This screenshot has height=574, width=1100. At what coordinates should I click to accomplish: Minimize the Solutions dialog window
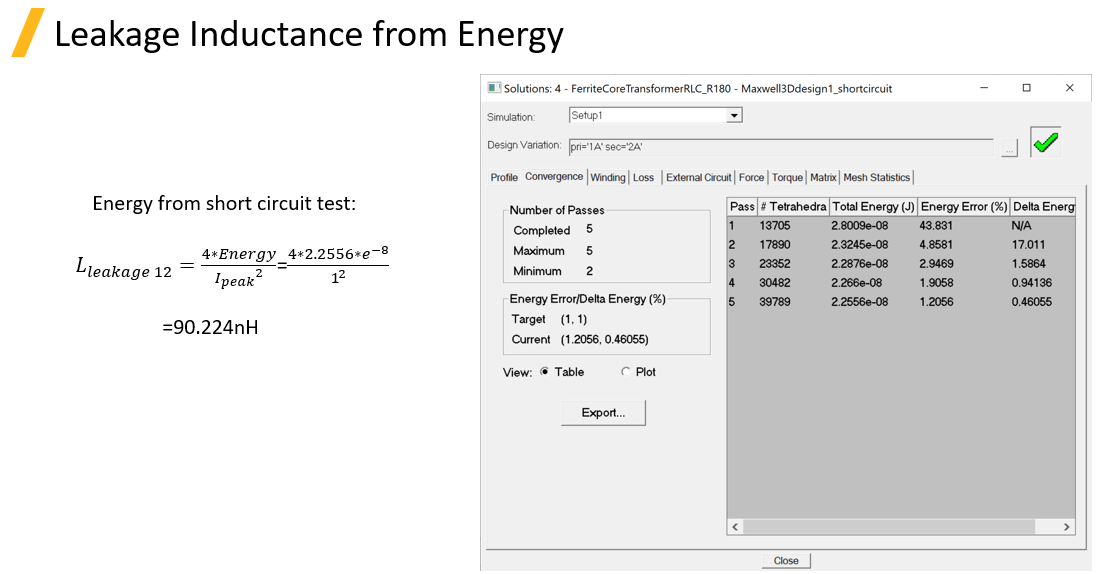982,88
